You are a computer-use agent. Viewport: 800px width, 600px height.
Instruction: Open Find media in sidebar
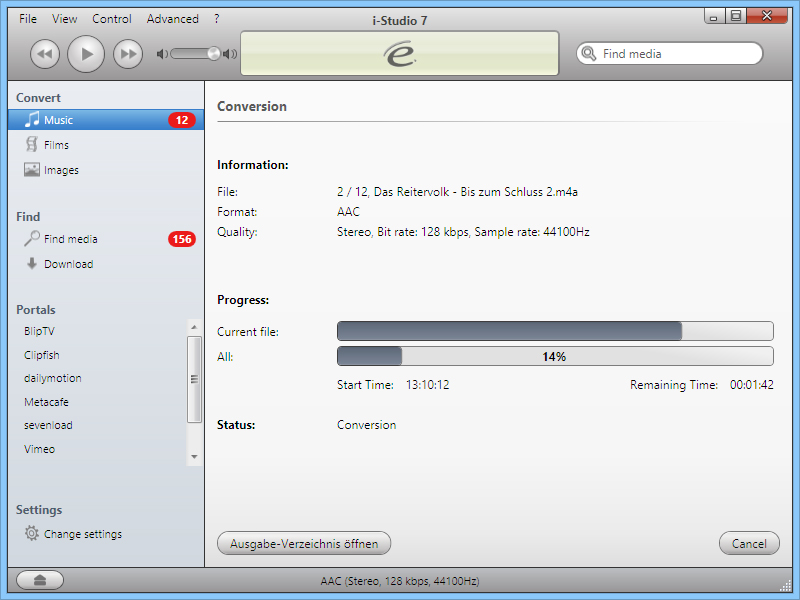70,239
